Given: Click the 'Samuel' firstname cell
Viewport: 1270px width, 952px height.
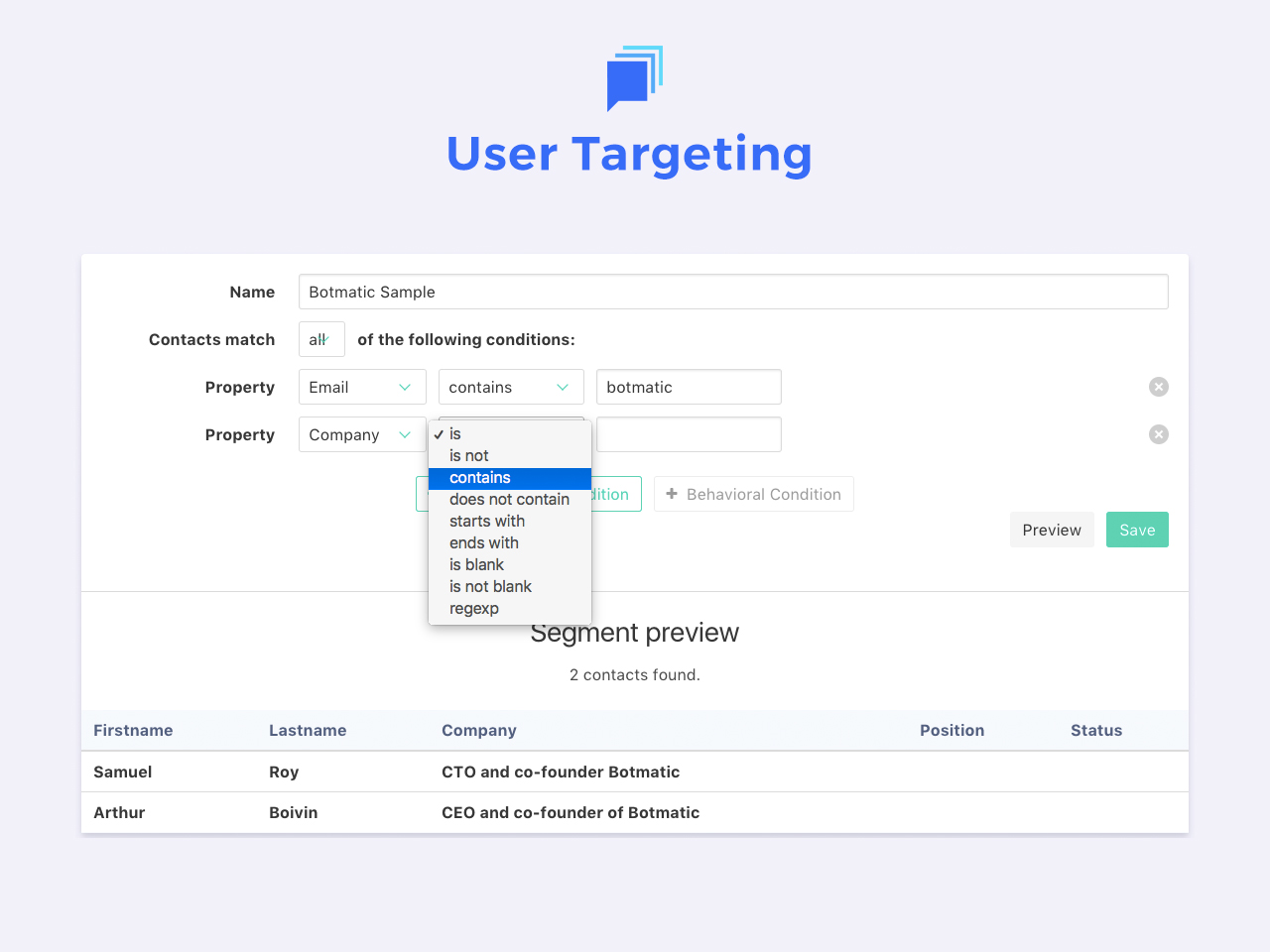Looking at the screenshot, I should point(123,772).
